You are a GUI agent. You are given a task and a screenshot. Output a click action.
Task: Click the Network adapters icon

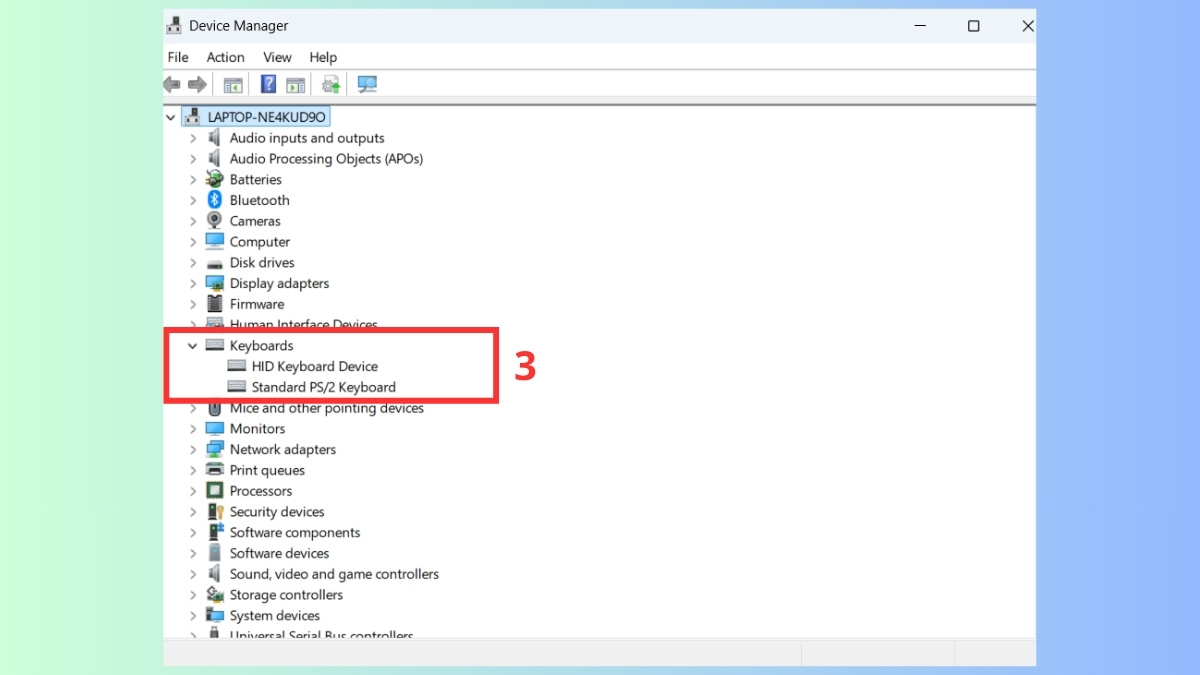(214, 449)
